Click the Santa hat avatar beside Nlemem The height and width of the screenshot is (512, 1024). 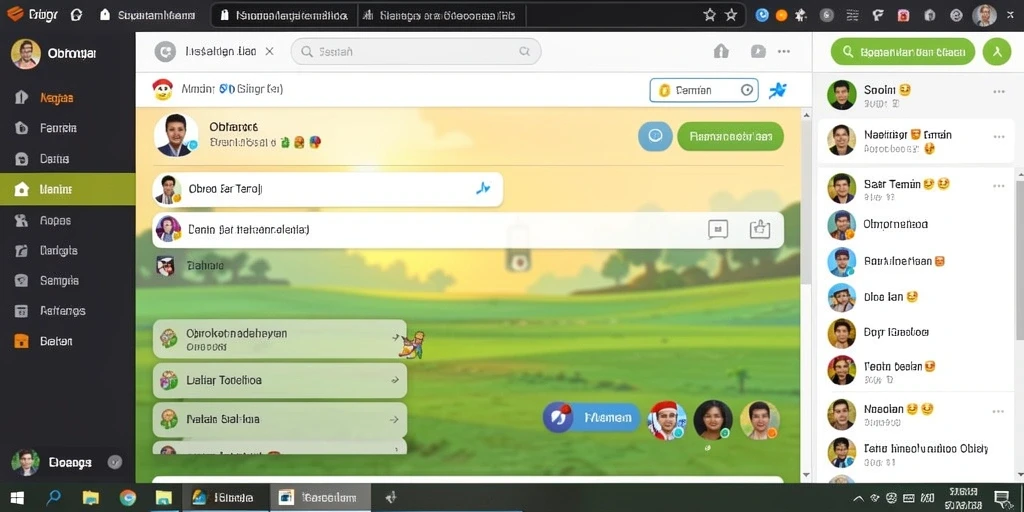(667, 420)
